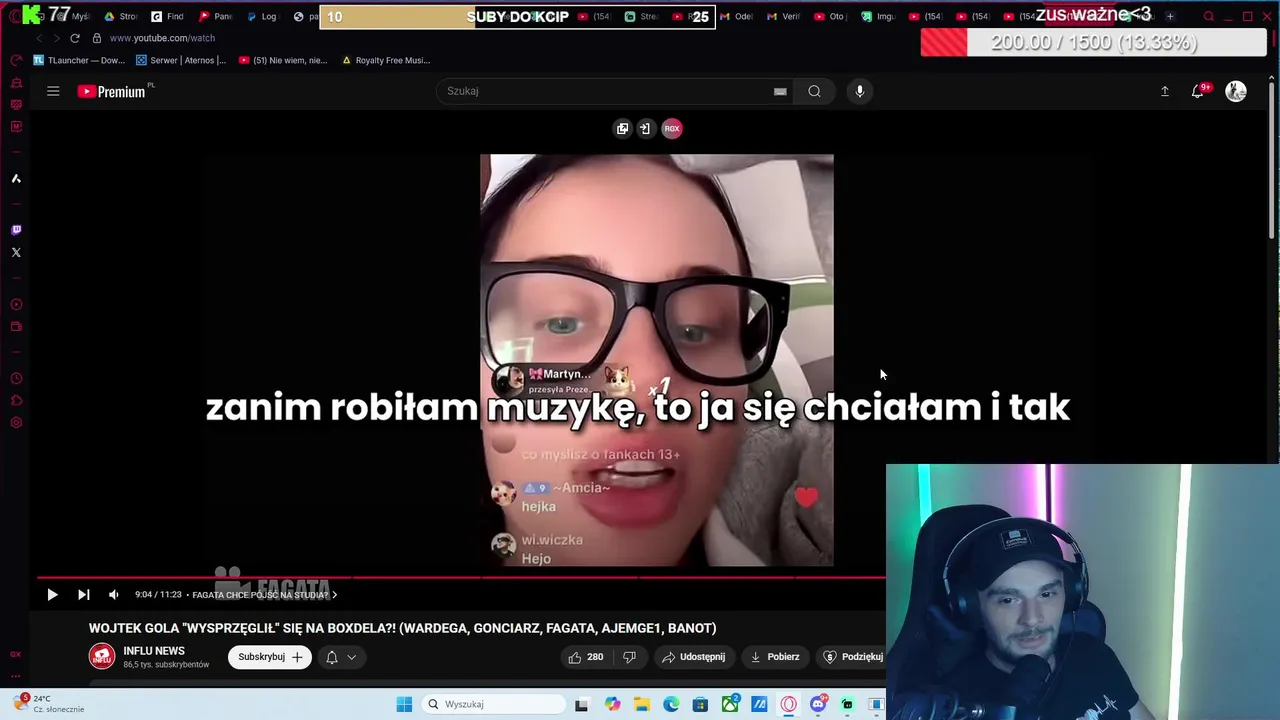The width and height of the screenshot is (1280, 720).
Task: Switch to the 'Verif' Gmail browser tab
Action: (783, 16)
